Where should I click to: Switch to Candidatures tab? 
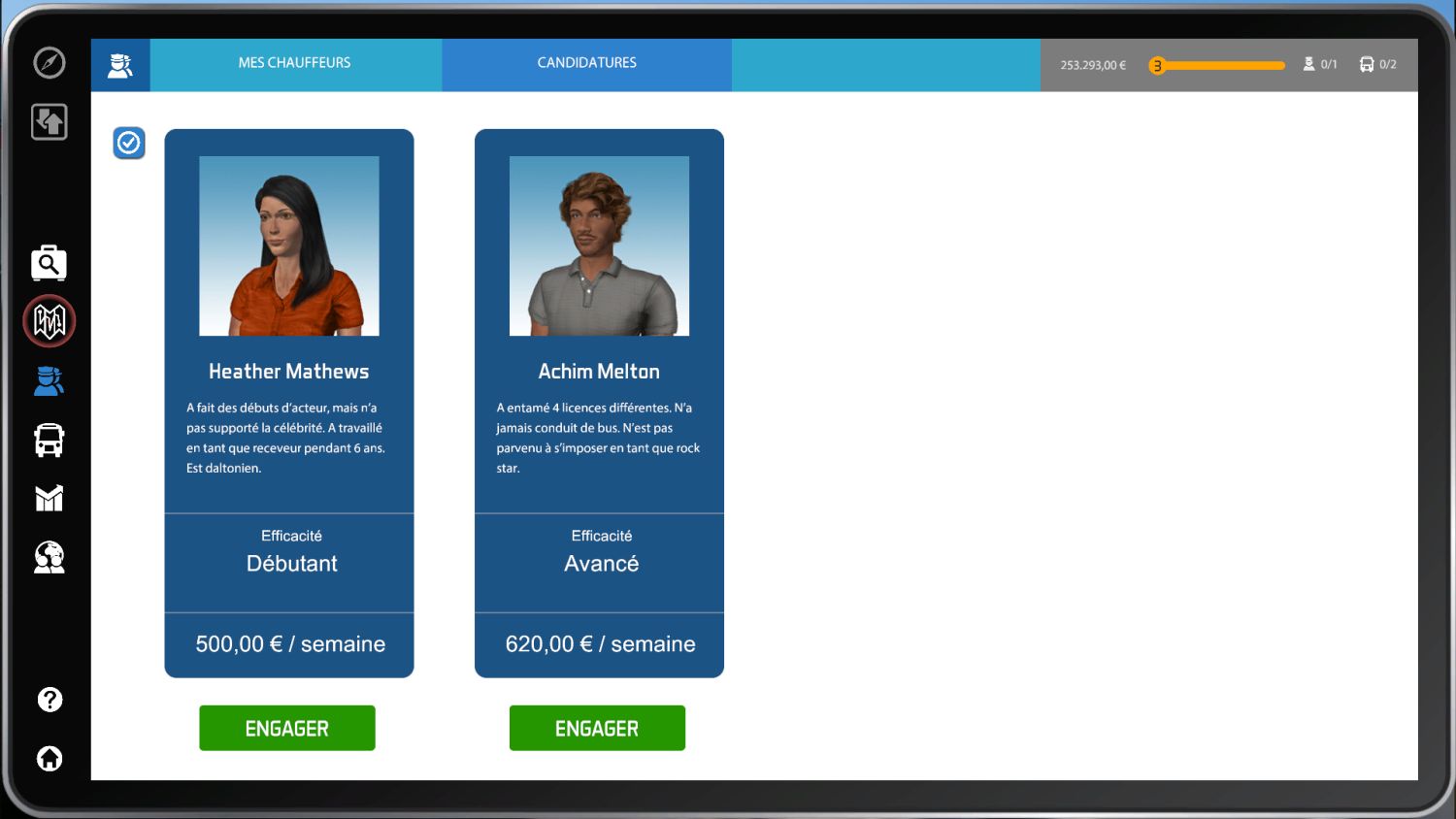click(587, 64)
